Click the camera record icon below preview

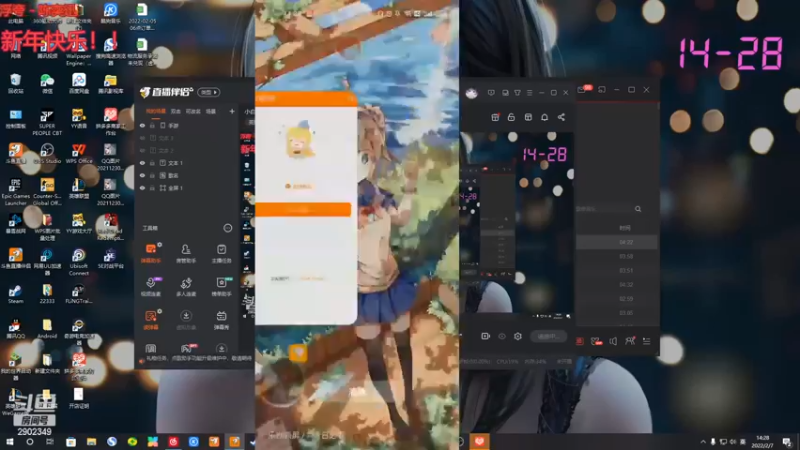coord(485,336)
